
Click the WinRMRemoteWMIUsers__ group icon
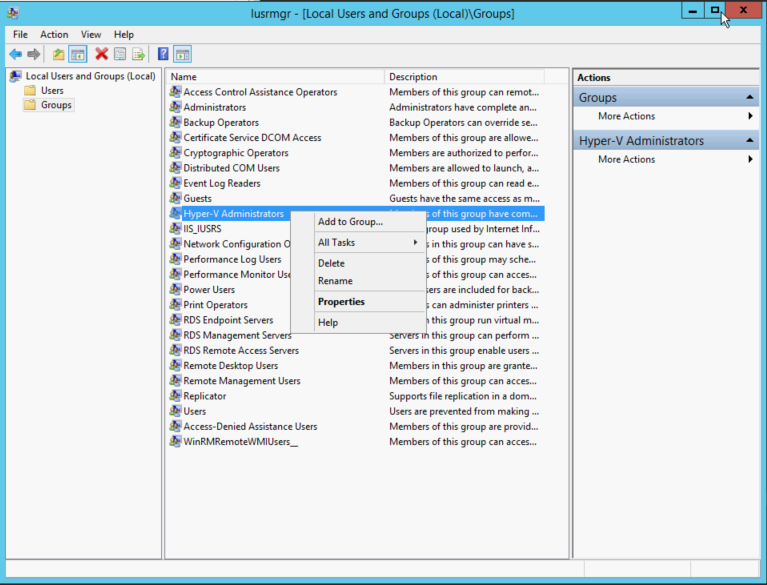point(175,441)
